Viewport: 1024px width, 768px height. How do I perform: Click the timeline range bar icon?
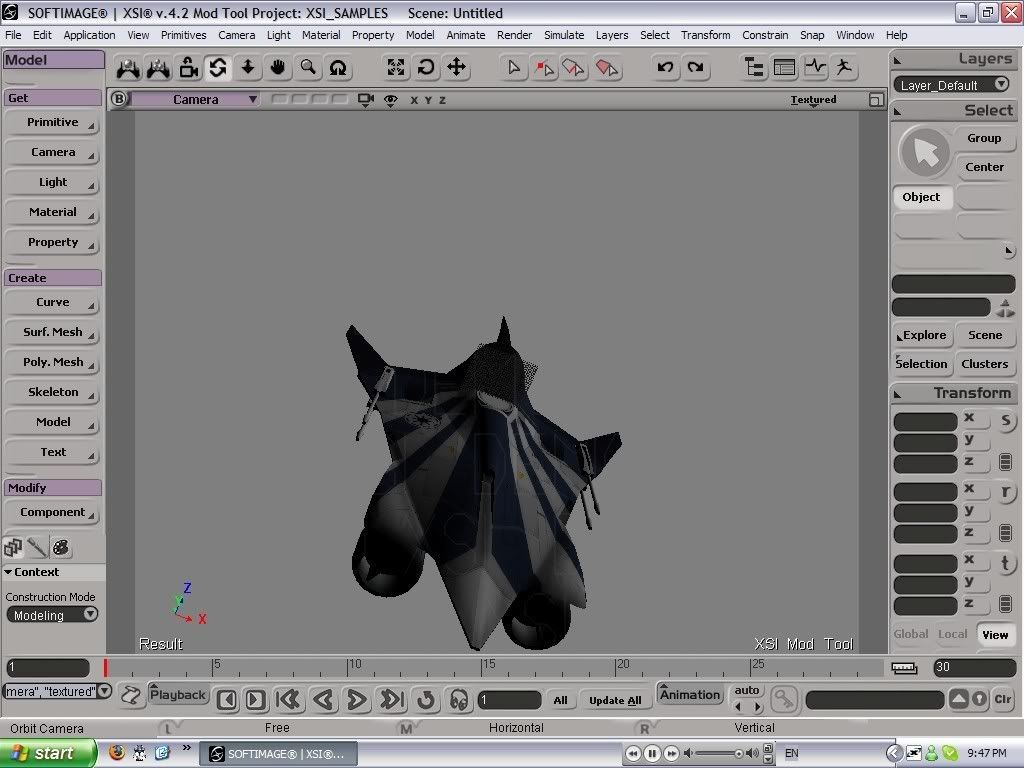coord(904,667)
